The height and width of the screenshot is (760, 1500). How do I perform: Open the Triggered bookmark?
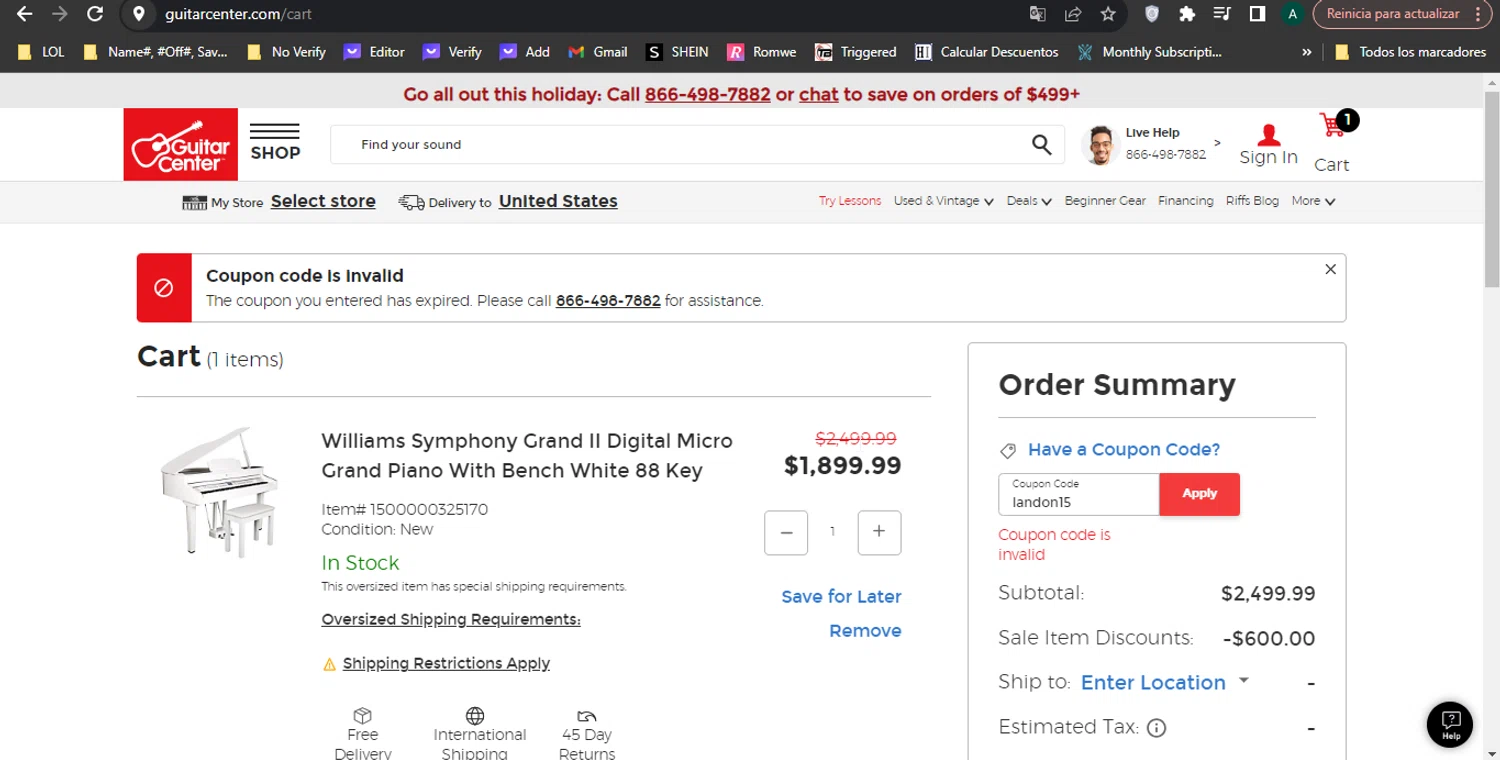856,52
